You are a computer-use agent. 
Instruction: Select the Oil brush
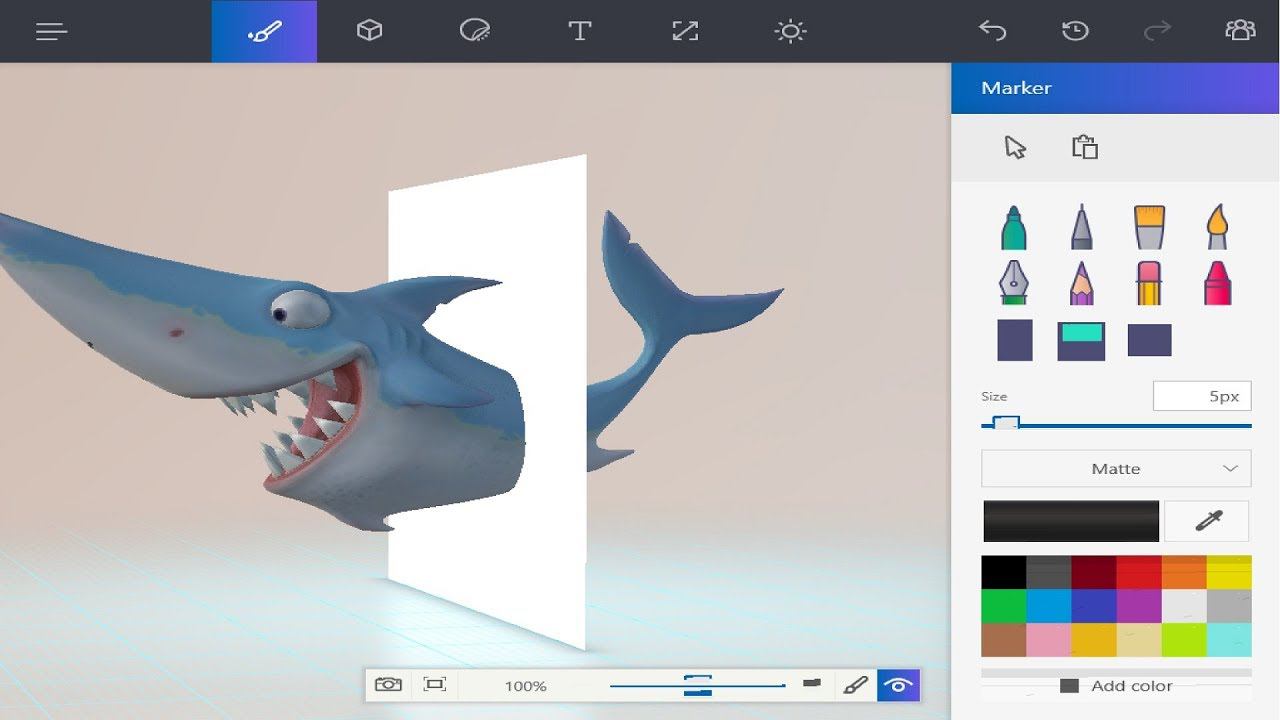coord(1149,227)
